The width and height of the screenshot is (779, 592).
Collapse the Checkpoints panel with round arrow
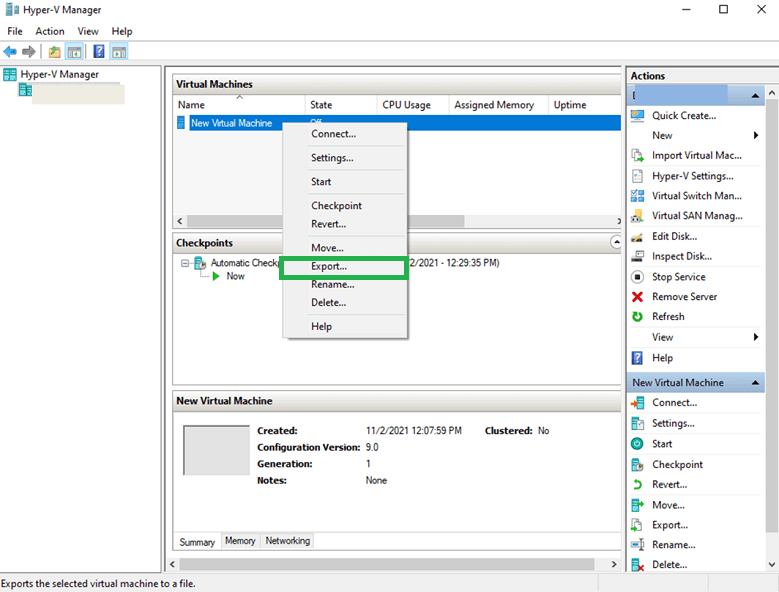click(x=616, y=242)
